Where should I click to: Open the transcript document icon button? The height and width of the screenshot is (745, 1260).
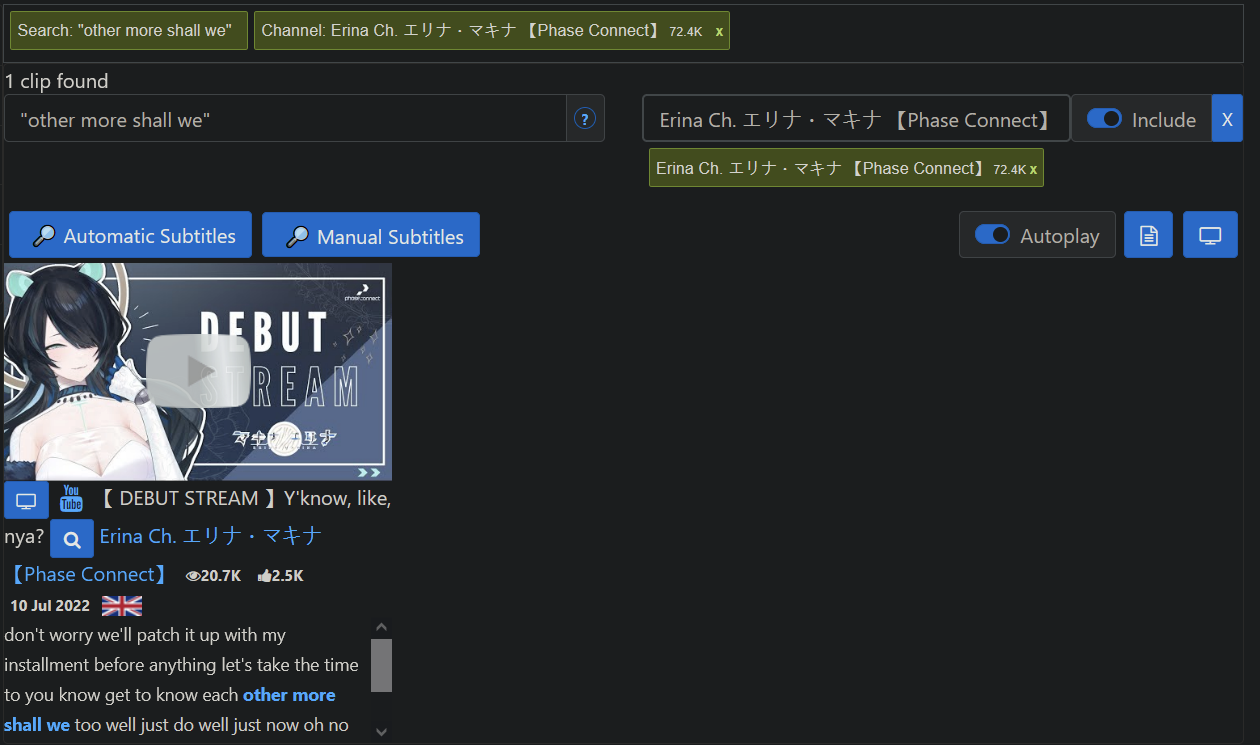[1148, 235]
